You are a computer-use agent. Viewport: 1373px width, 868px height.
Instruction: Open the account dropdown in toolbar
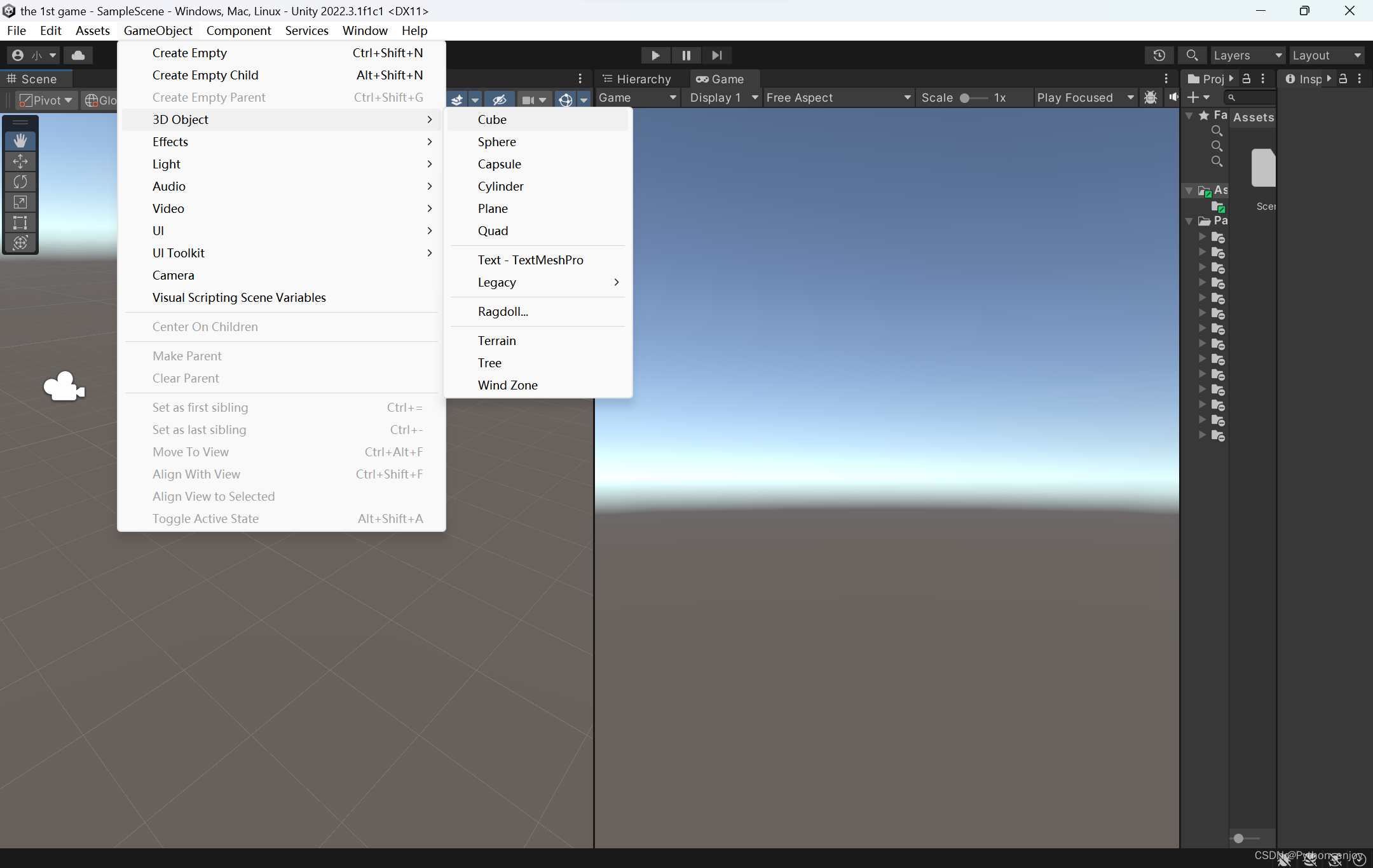pos(34,55)
